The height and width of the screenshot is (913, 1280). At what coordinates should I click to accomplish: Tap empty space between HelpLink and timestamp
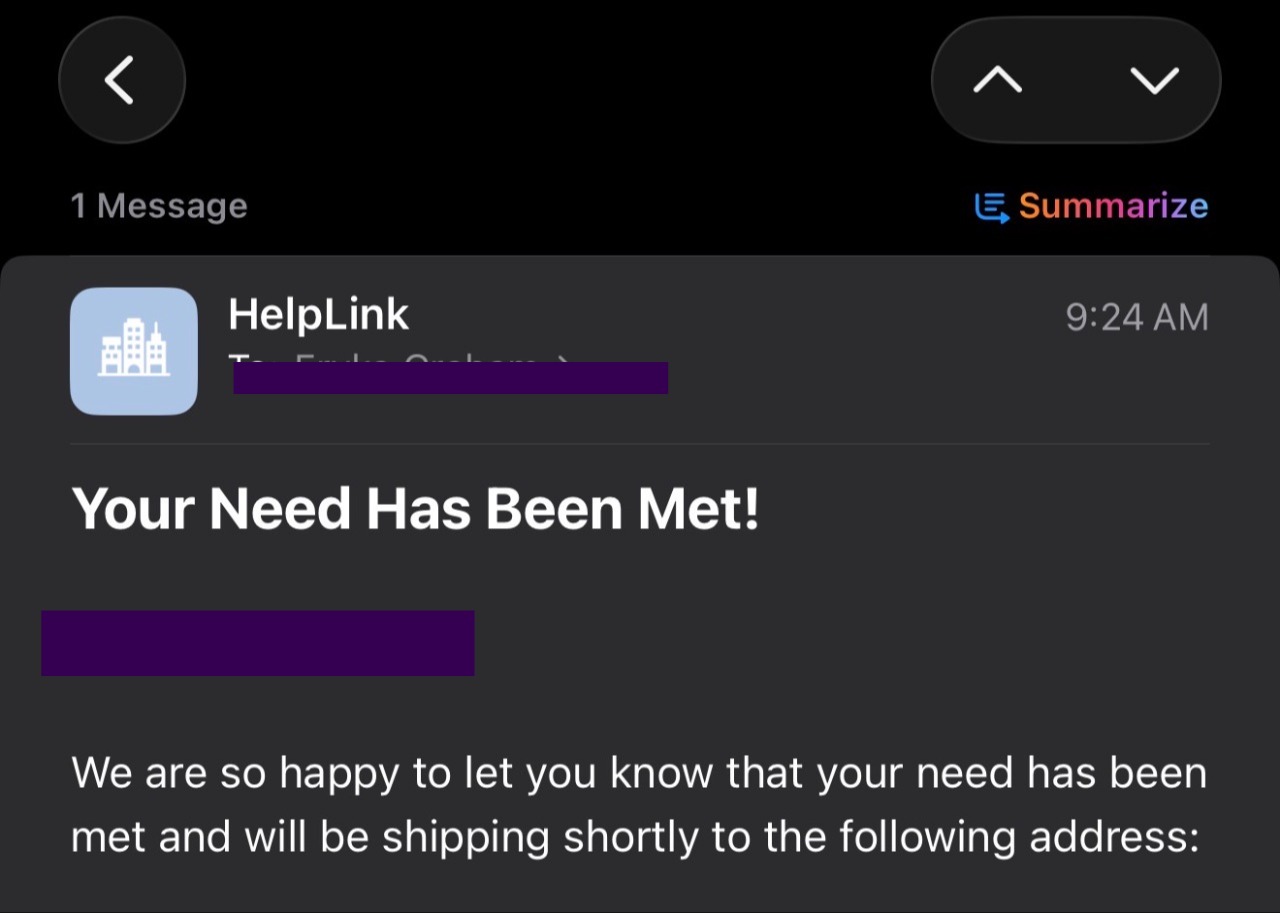click(737, 316)
